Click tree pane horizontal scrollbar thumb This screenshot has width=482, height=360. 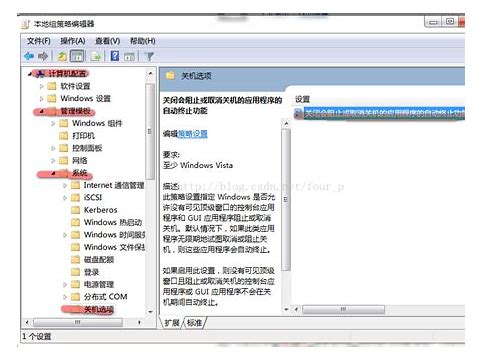pos(78,322)
